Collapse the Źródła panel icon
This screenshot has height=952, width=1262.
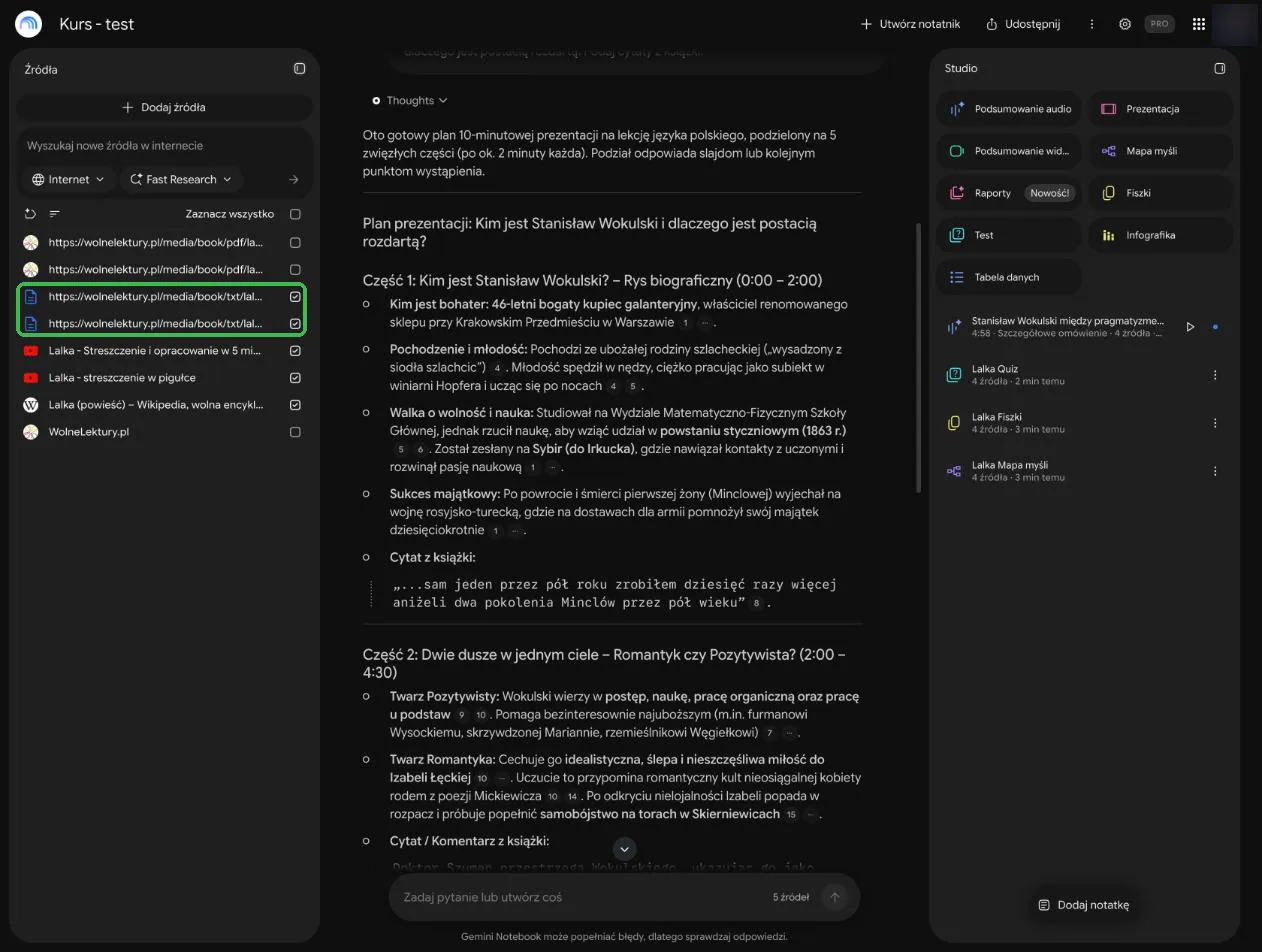click(299, 69)
